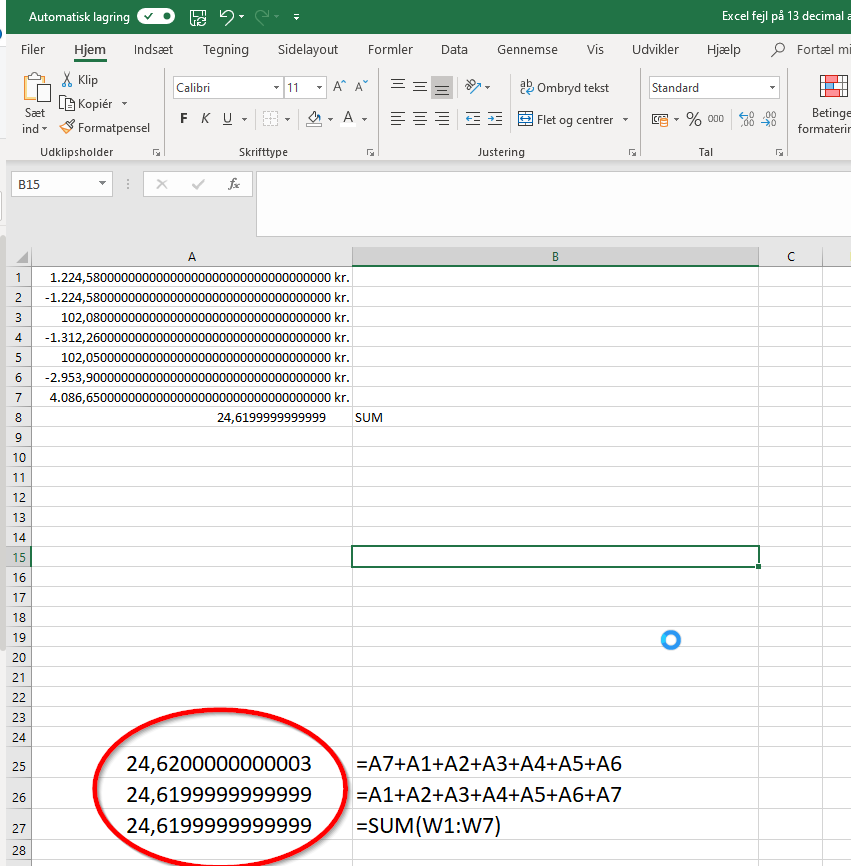Click the decrease indent icon

[473, 119]
